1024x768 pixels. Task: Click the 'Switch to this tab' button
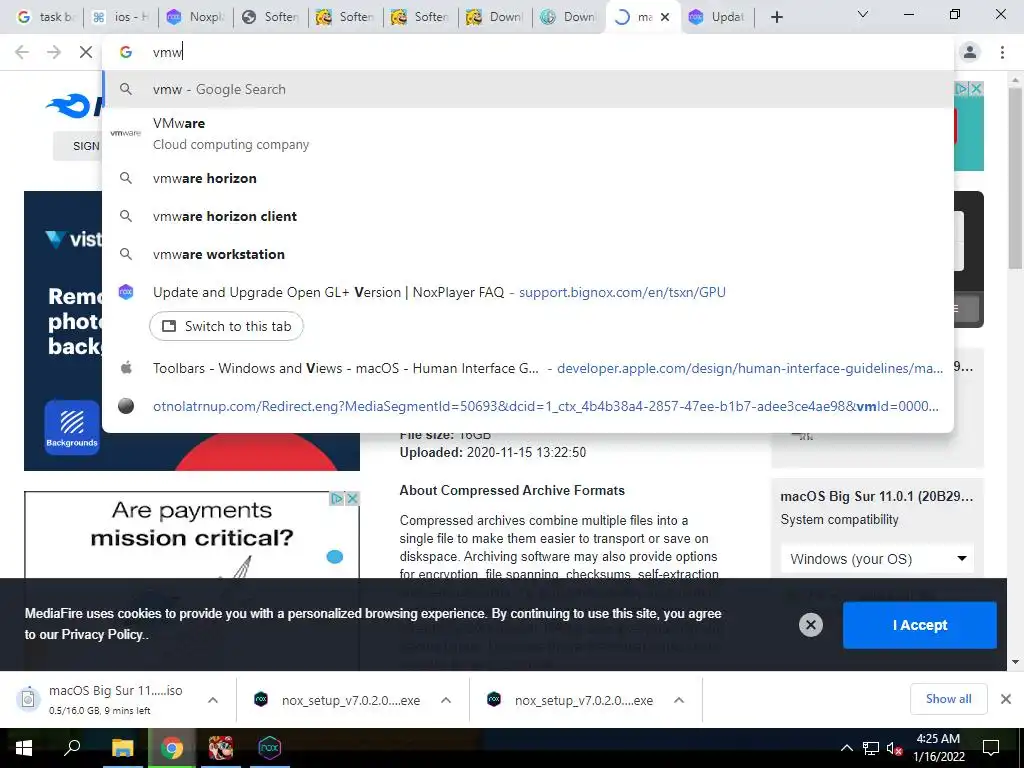pos(226,326)
